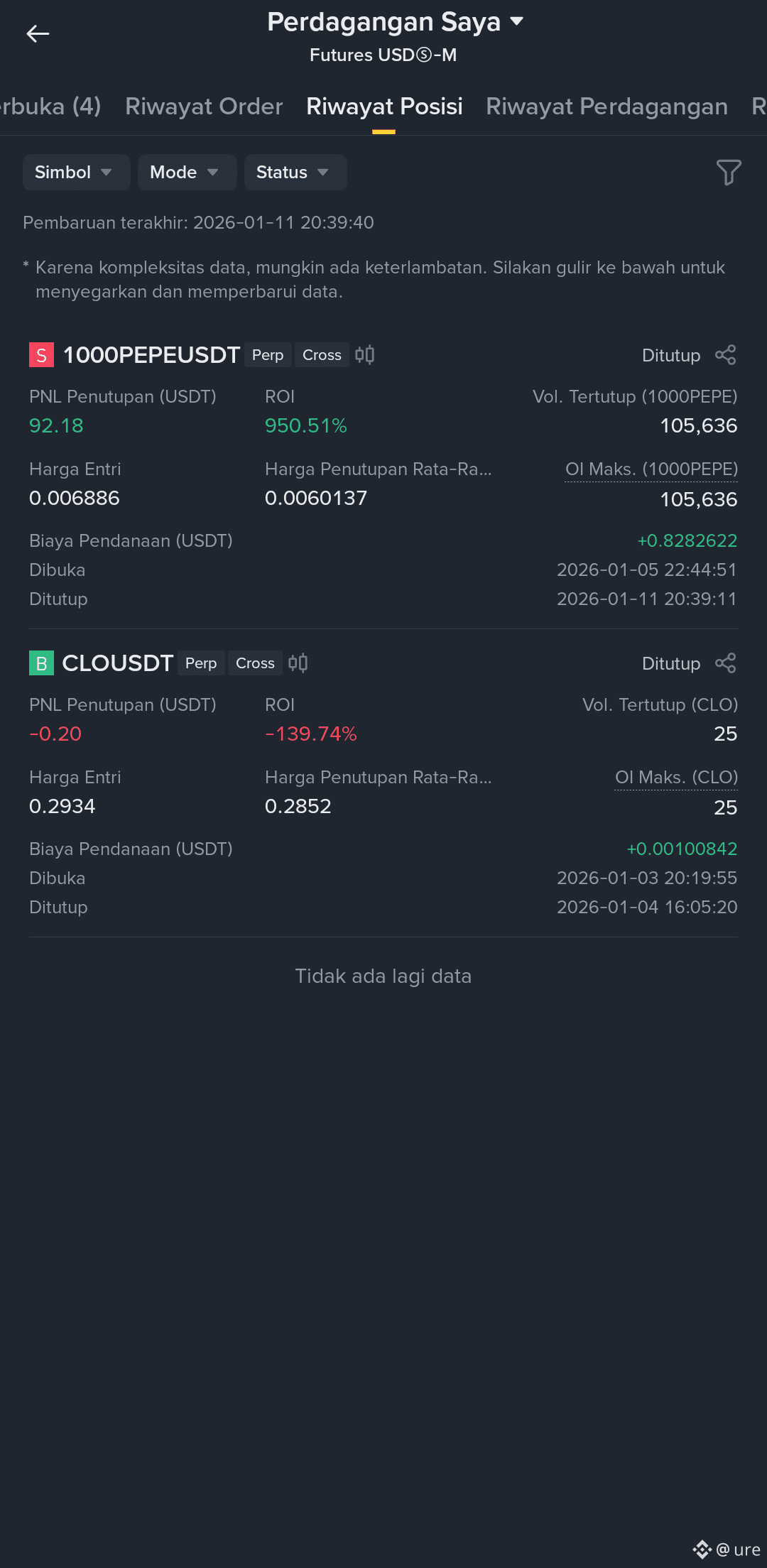This screenshot has height=1568, width=767.
Task: Open 1000PEPEUSDT candlestick chart icon
Action: click(x=364, y=354)
